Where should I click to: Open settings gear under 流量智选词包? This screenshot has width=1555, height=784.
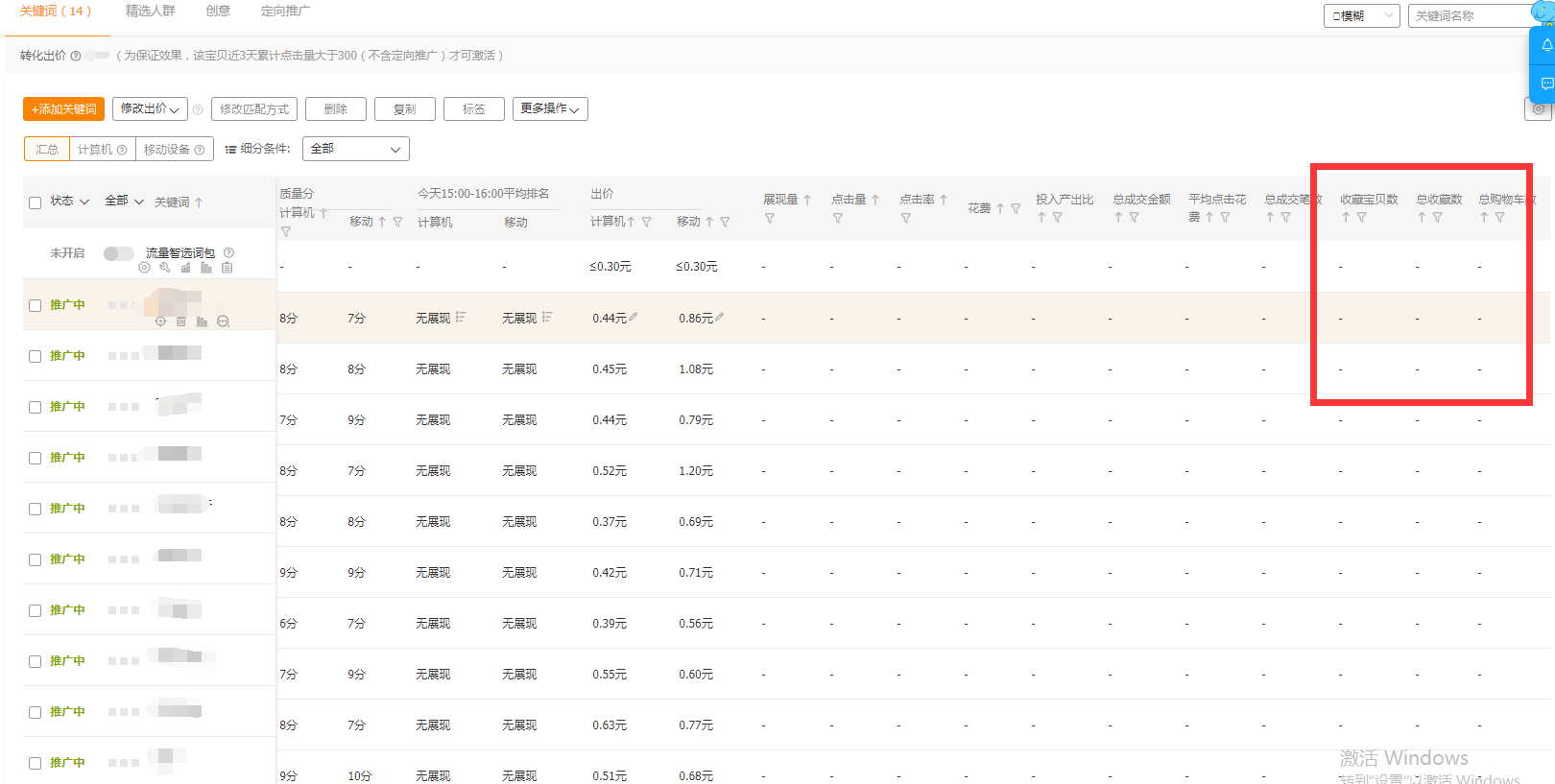[144, 268]
